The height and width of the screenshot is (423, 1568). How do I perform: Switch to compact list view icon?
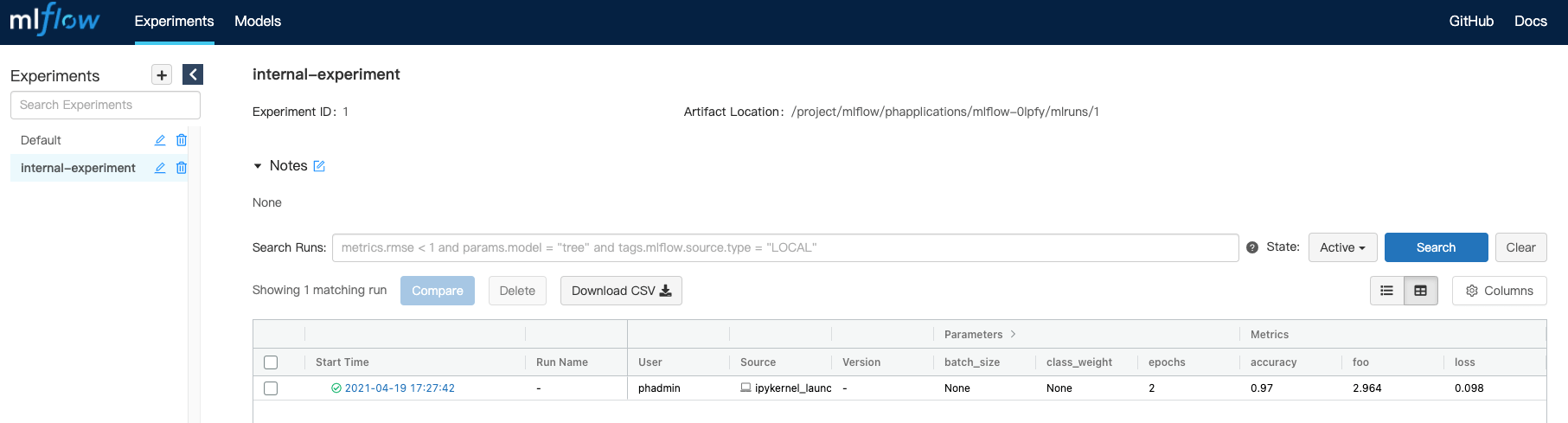point(1387,291)
